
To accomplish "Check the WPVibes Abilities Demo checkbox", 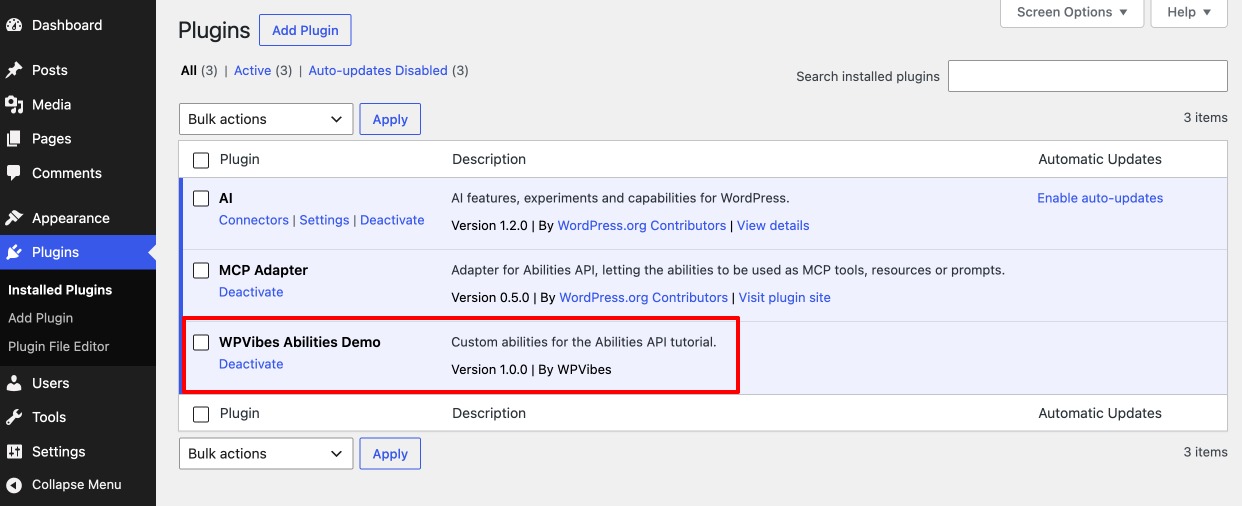I will pos(201,343).
